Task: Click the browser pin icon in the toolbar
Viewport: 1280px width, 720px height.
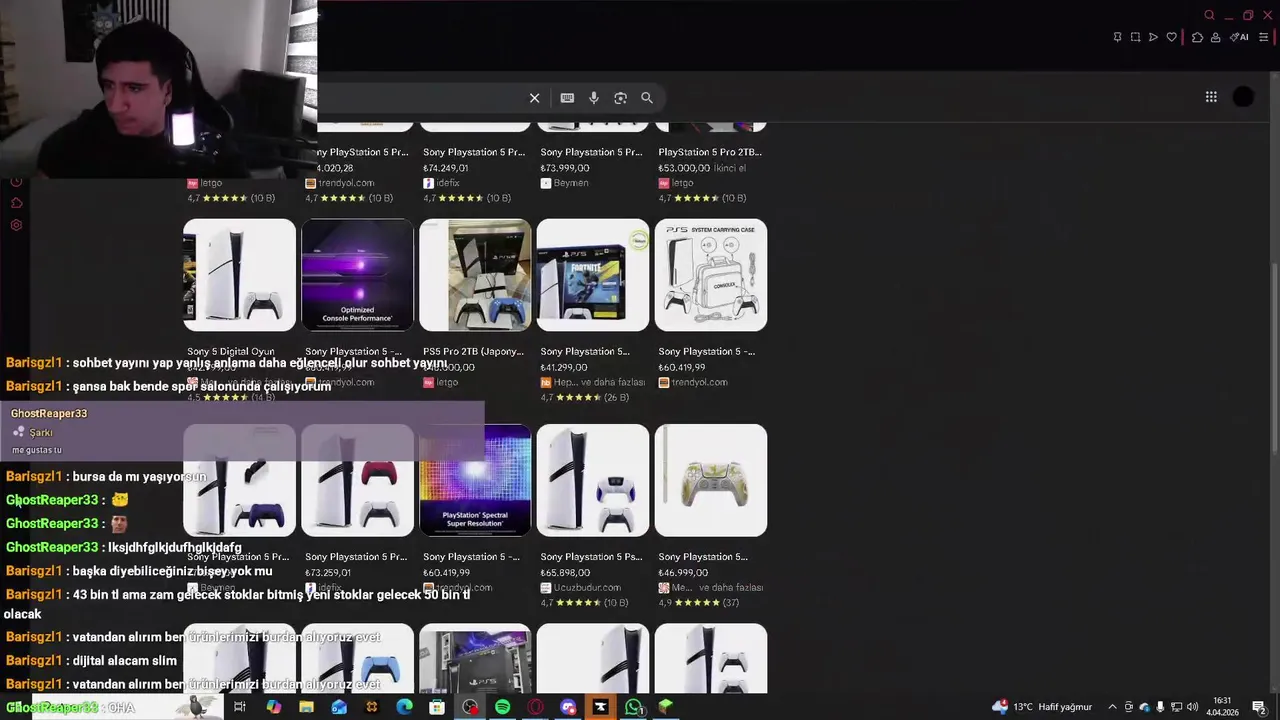Action: pos(1117,37)
